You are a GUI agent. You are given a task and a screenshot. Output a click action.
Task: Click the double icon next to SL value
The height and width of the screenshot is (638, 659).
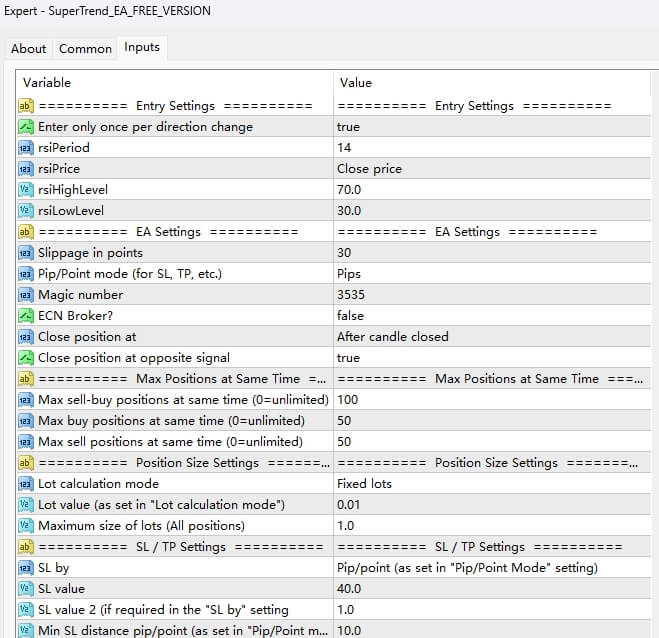pos(26,589)
